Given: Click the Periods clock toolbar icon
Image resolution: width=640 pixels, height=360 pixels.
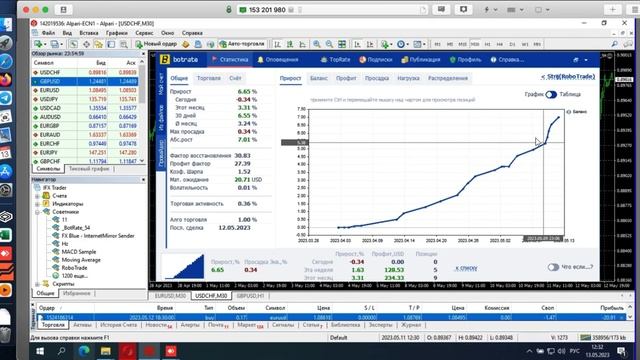Looking at the screenshot, I should (401, 44).
